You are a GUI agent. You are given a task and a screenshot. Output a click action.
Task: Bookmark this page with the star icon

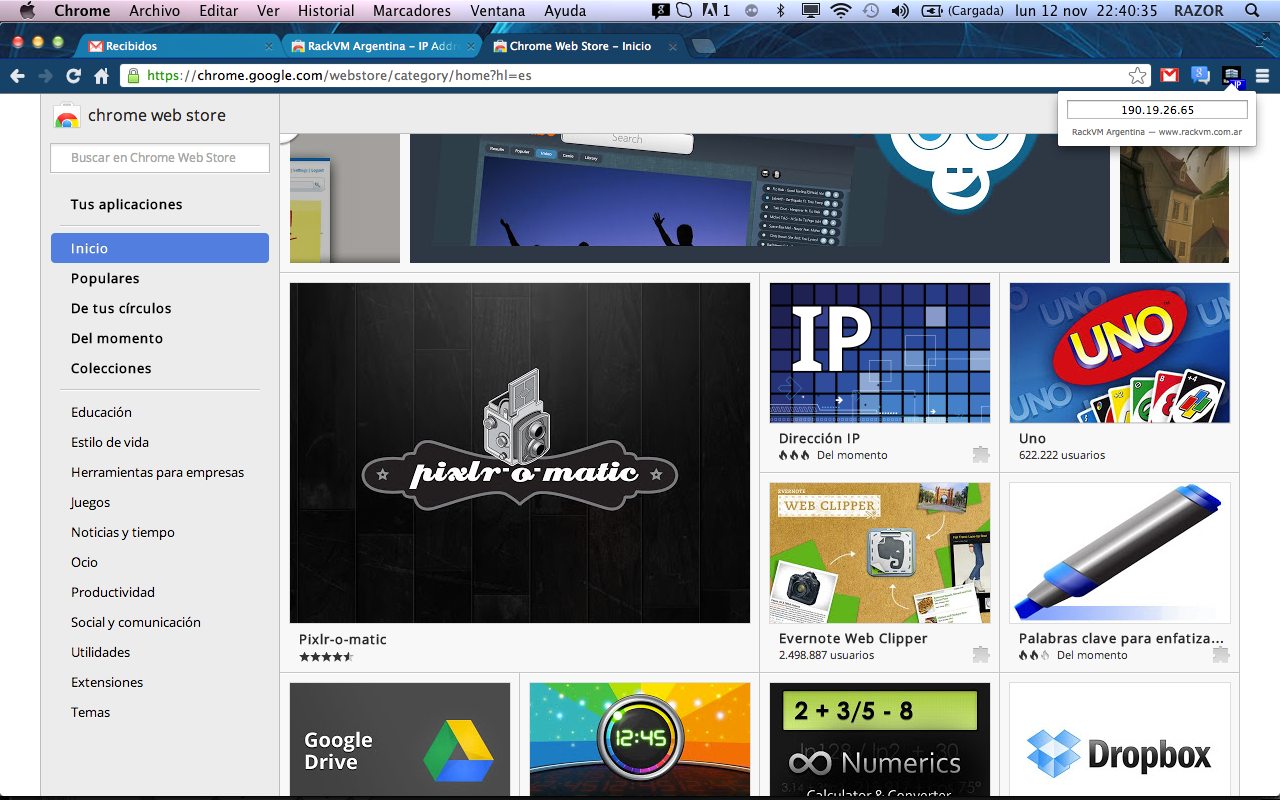(1137, 75)
